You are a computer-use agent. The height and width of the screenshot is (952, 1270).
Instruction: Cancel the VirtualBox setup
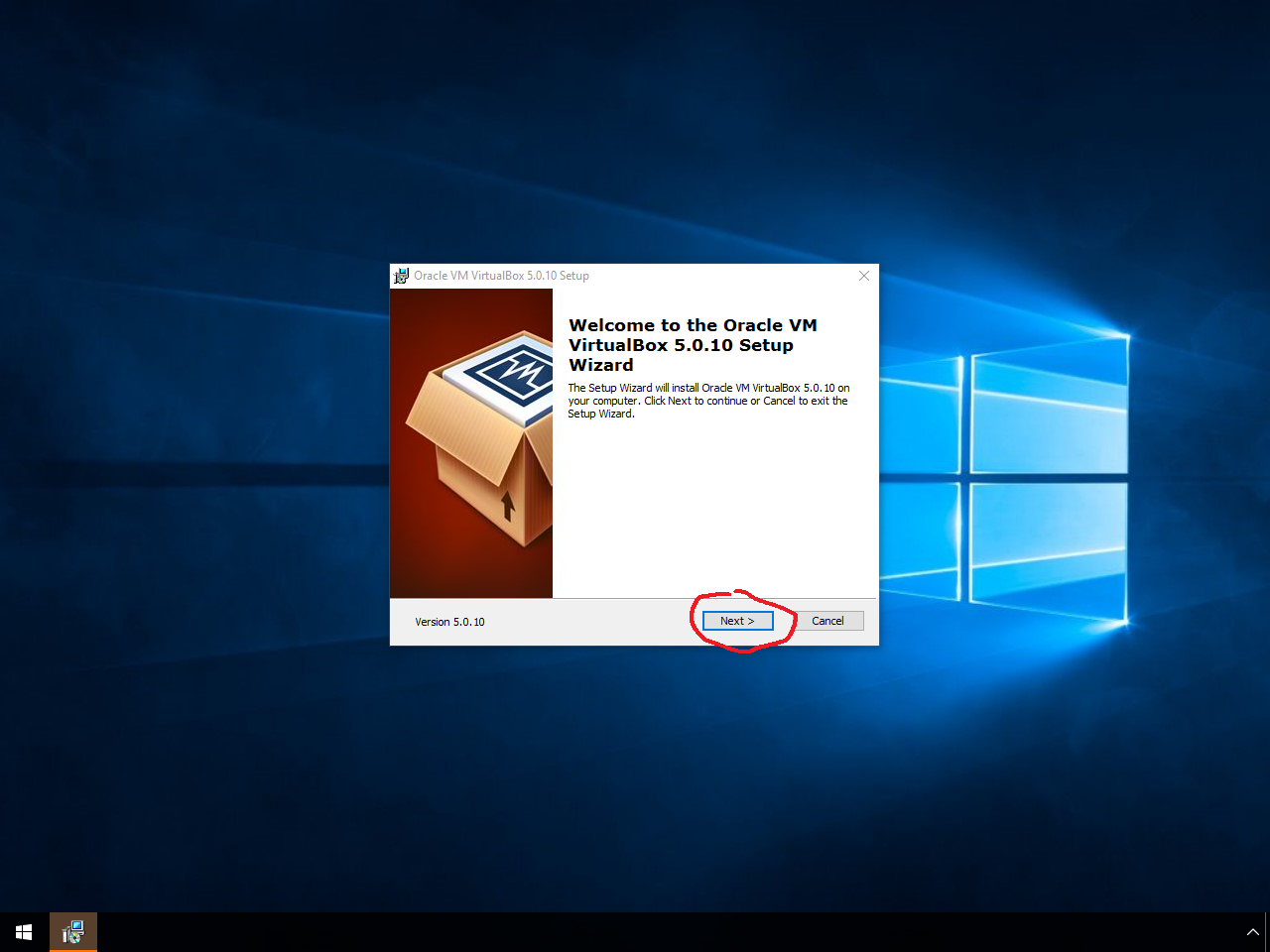coord(827,621)
